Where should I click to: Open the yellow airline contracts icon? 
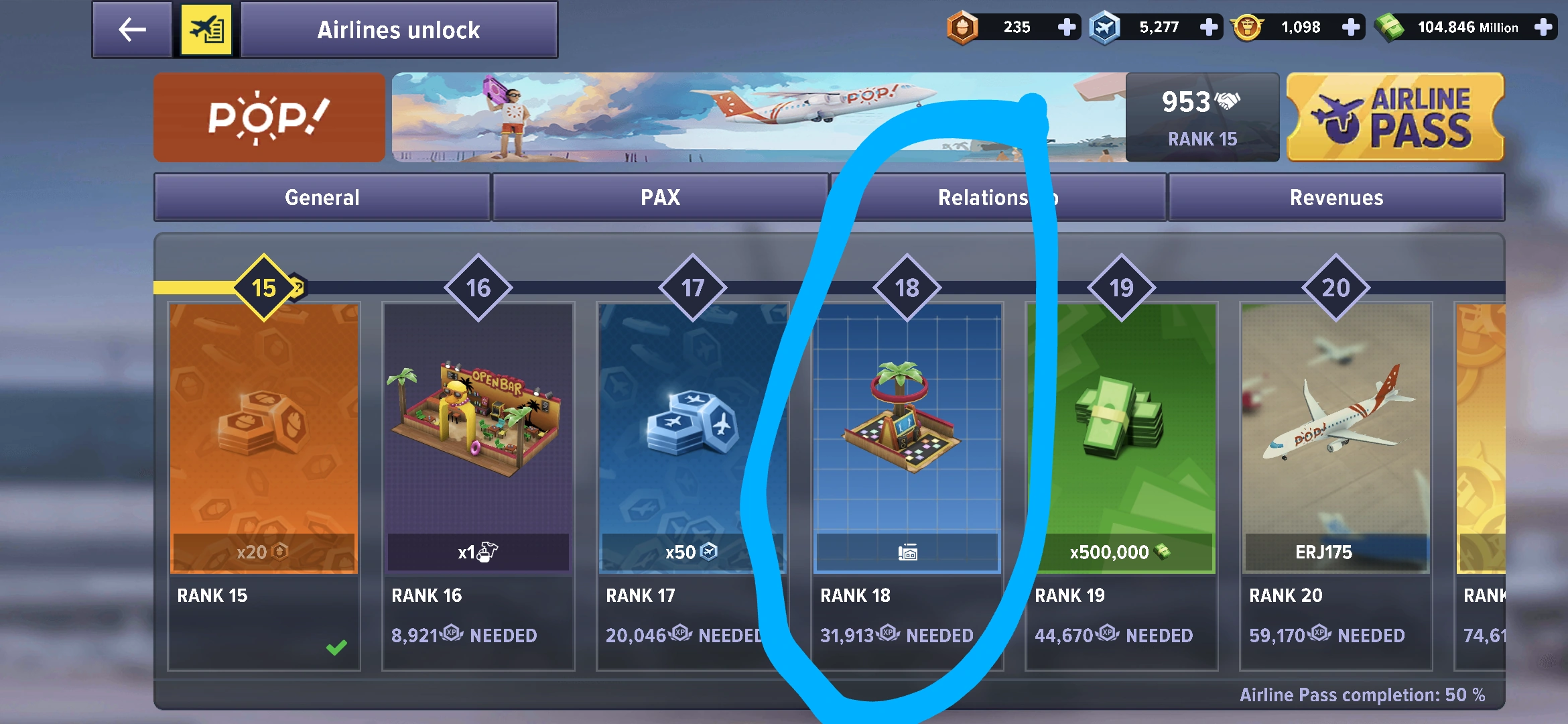point(206,29)
